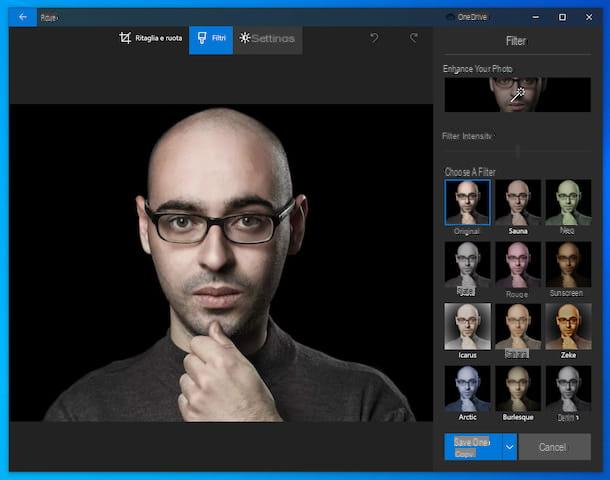Open Ritaglia e ruota crop tool
This screenshot has width=610, height=480.
[x=151, y=38]
